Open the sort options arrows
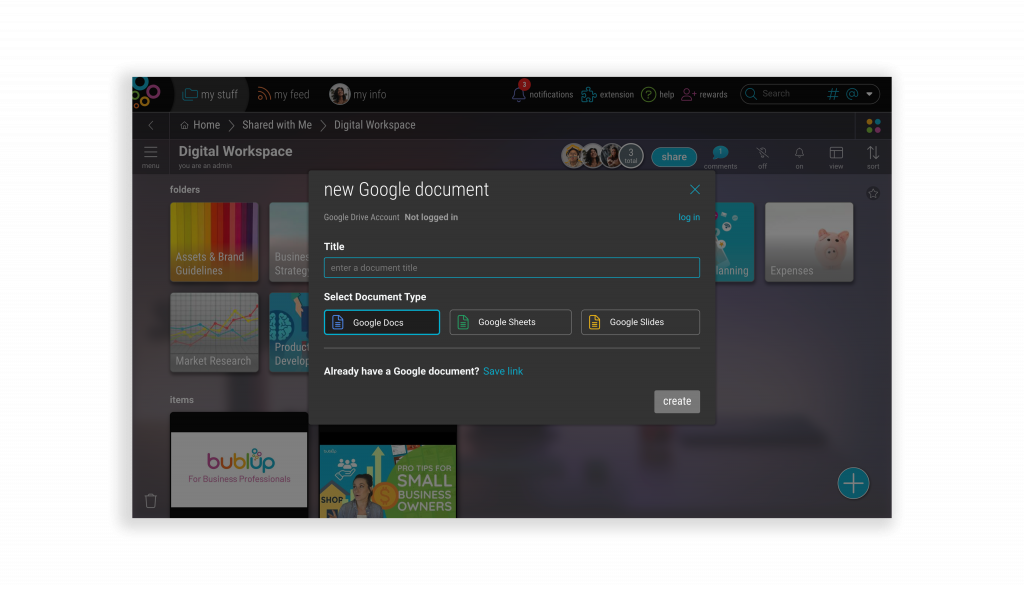Viewport: 1024px width, 595px height. coord(873,153)
